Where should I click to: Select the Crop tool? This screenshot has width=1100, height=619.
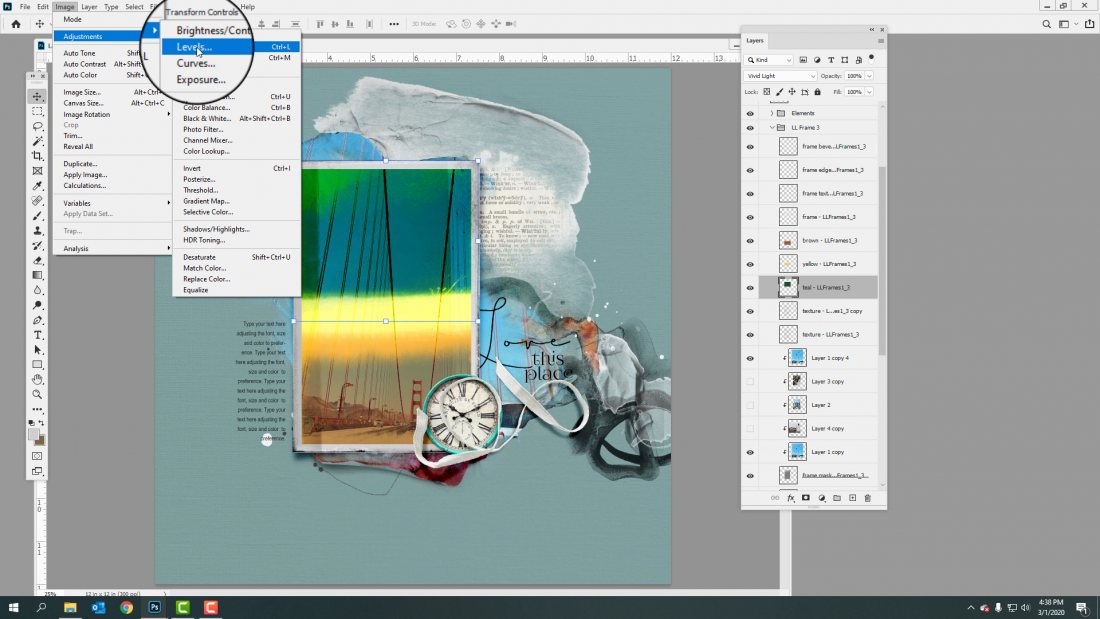pyautogui.click(x=37, y=156)
